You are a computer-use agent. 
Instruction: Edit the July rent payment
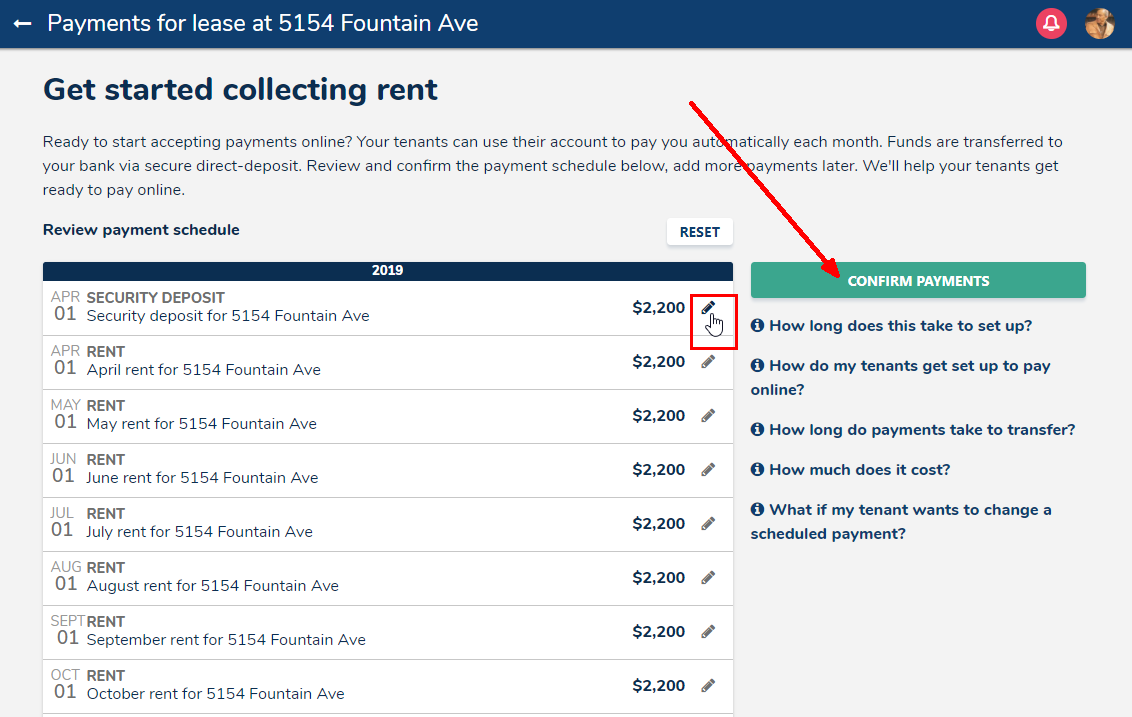click(x=708, y=524)
